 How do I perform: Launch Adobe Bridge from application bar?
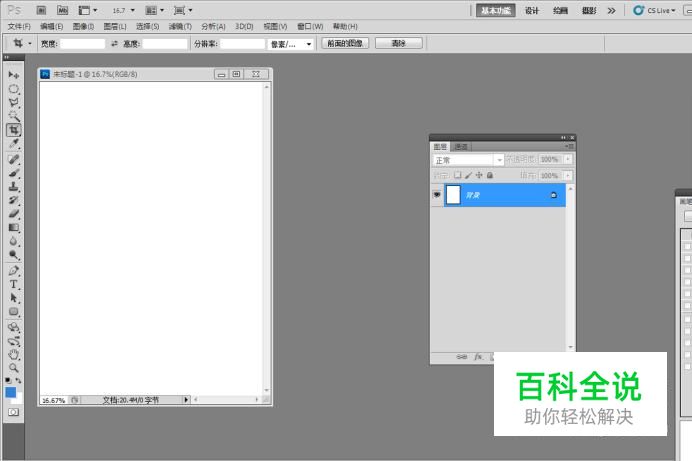[41, 10]
